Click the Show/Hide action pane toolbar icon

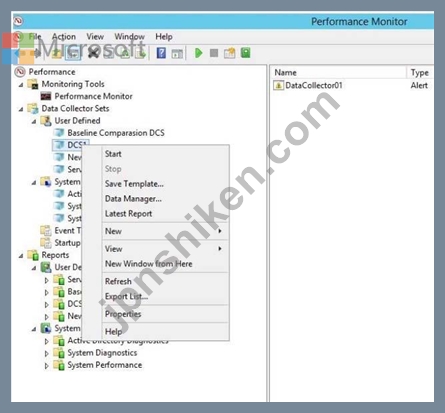[177, 53]
